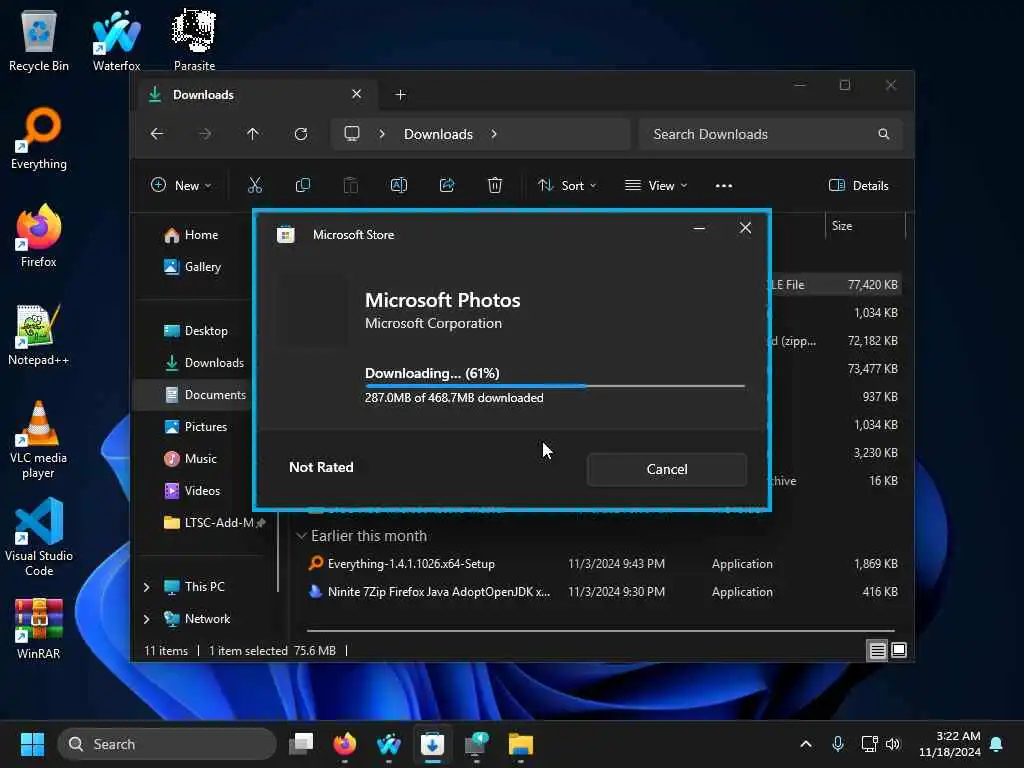Open Recycle Bin desktop icon
The height and width of the screenshot is (768, 1024).
[39, 42]
